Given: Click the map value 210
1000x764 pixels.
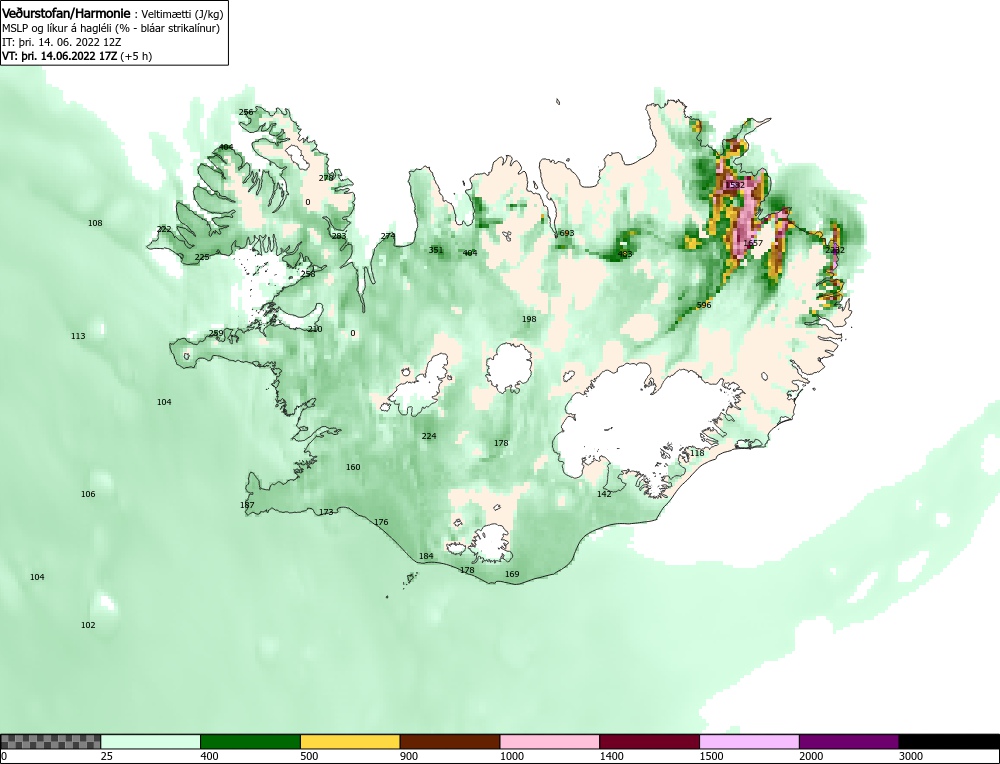Looking at the screenshot, I should (315, 329).
